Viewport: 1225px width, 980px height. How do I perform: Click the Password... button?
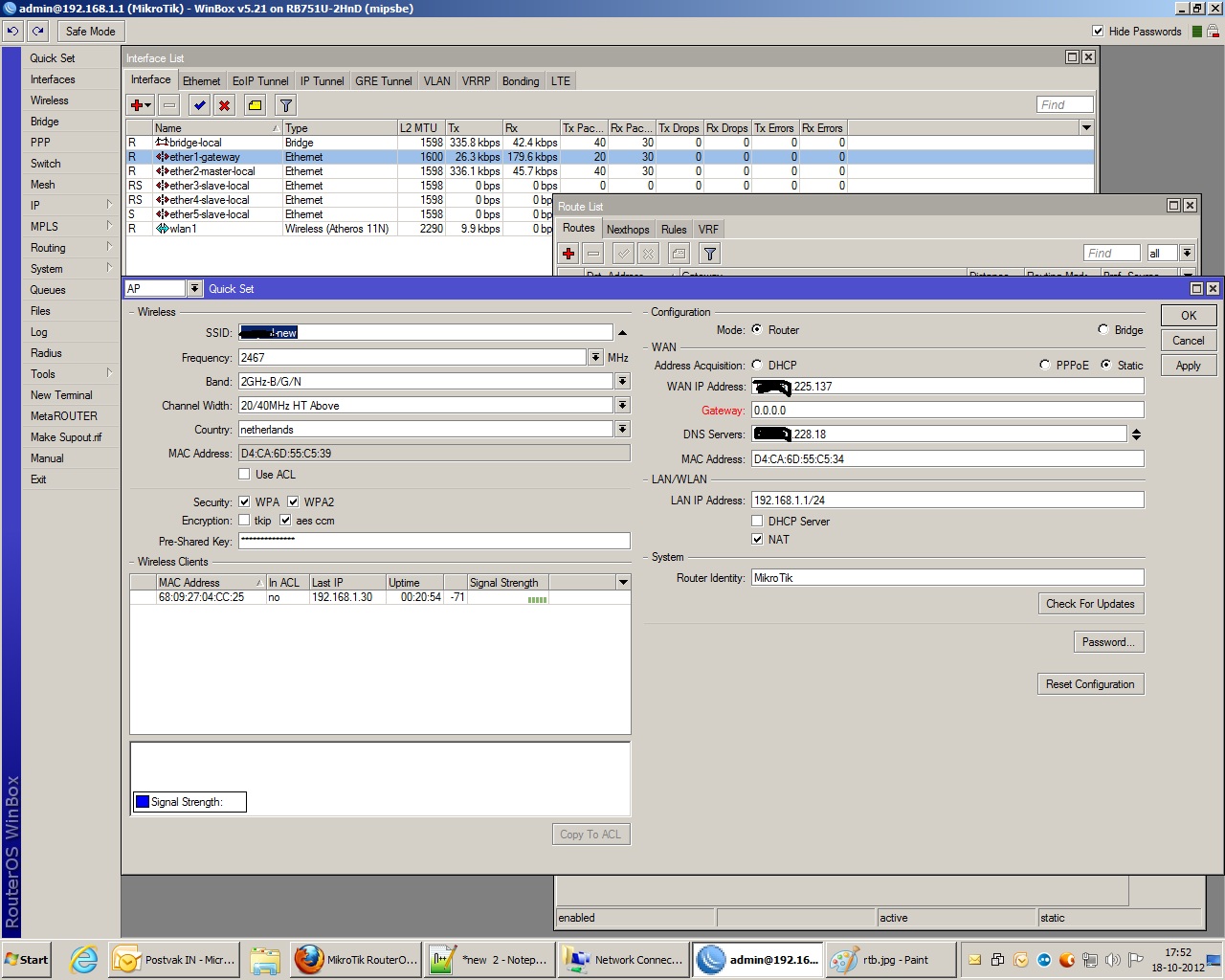(x=1108, y=642)
